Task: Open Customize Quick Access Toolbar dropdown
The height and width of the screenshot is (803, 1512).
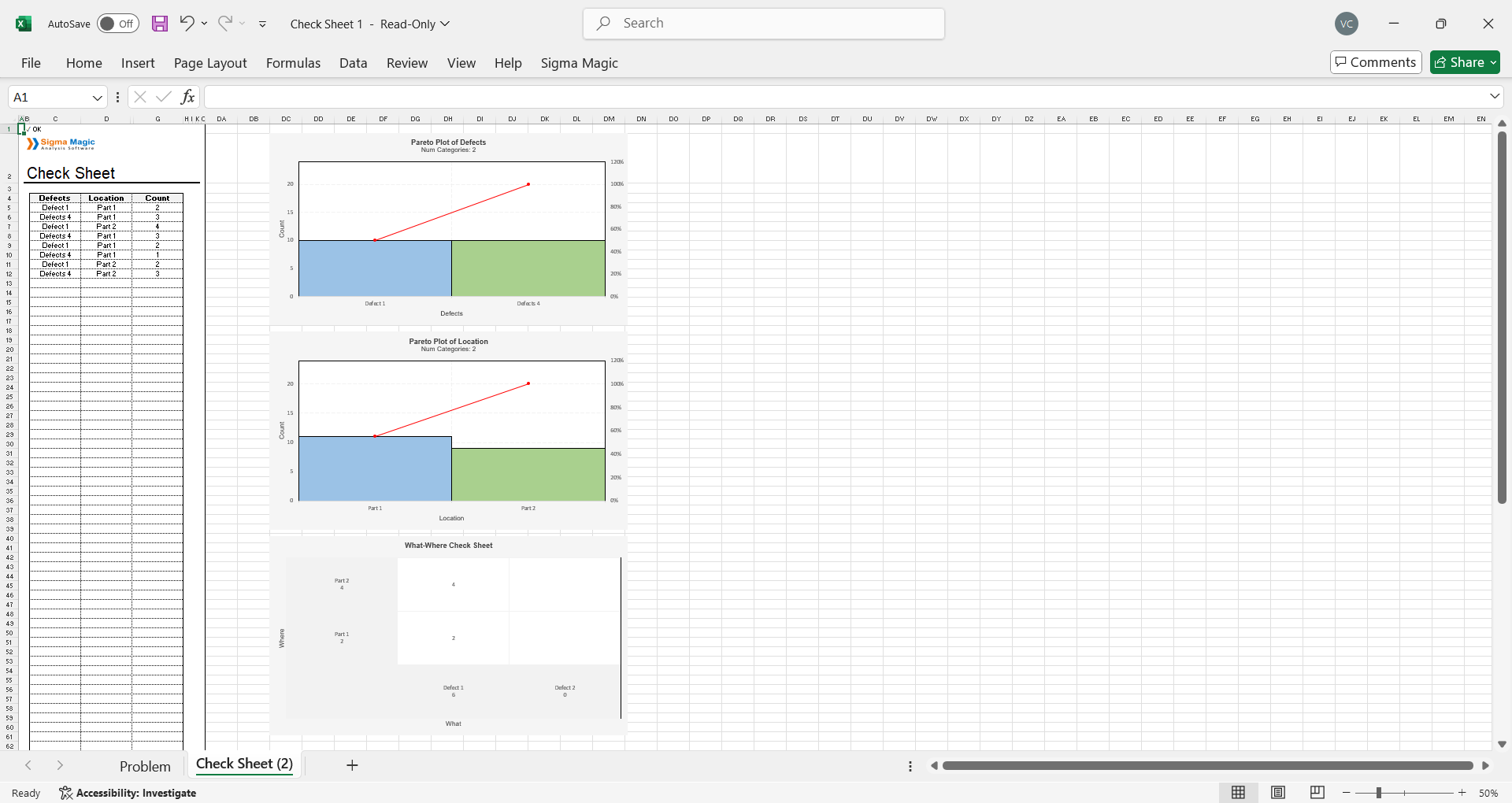Action: [262, 24]
